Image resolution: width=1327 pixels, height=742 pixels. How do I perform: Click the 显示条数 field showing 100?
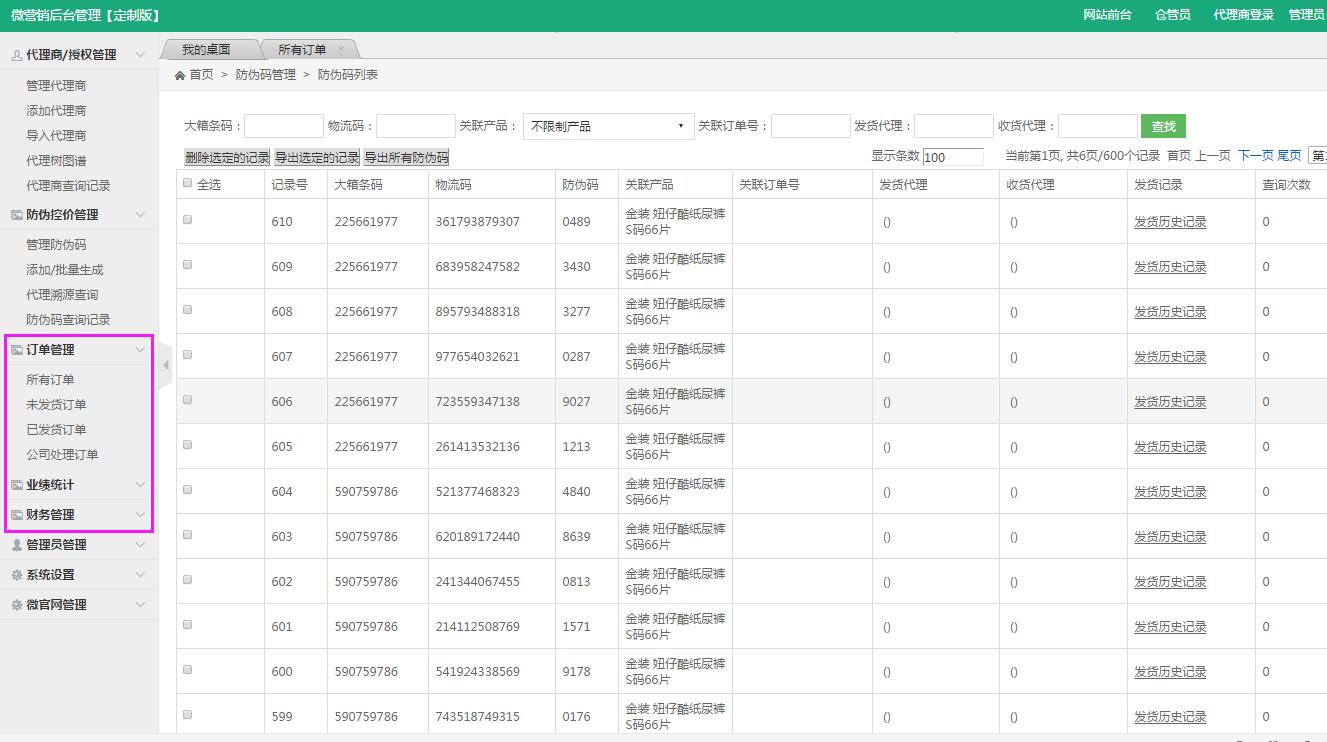953,157
